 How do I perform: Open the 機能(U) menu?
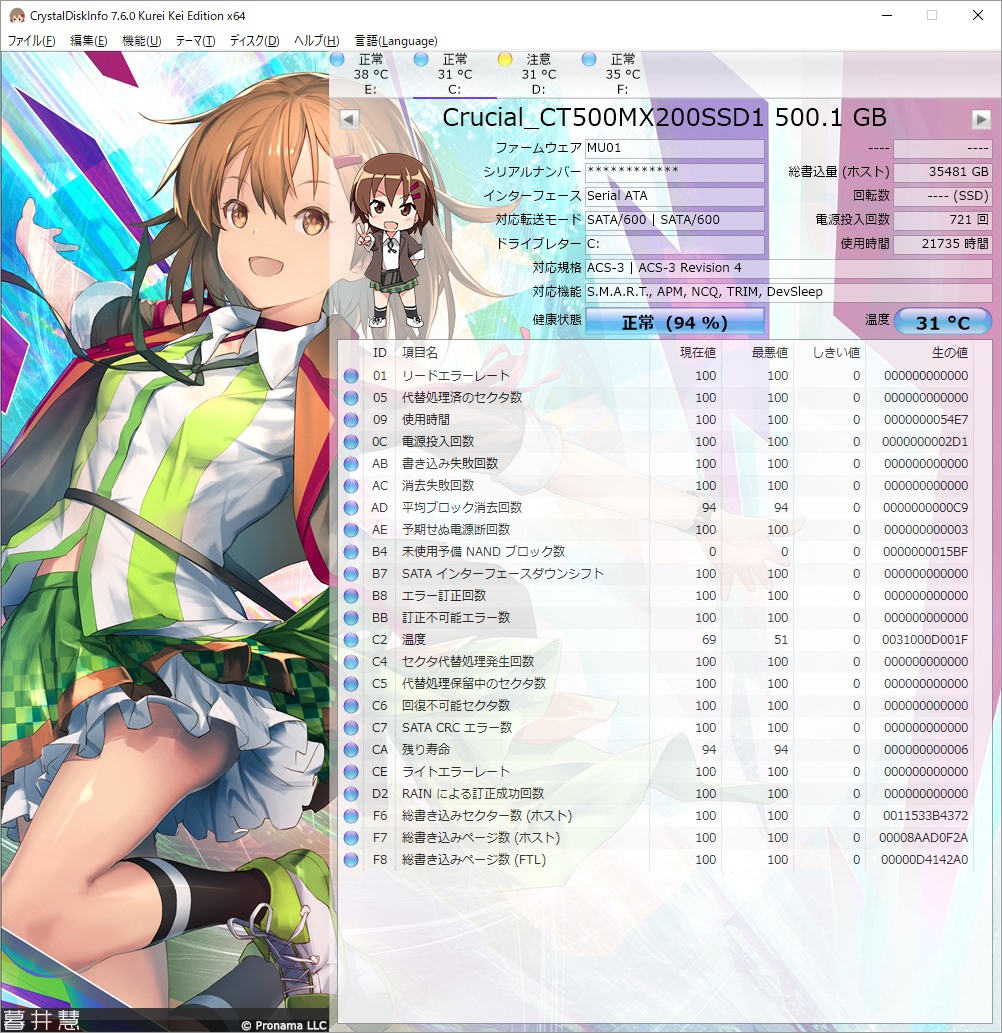pos(141,41)
